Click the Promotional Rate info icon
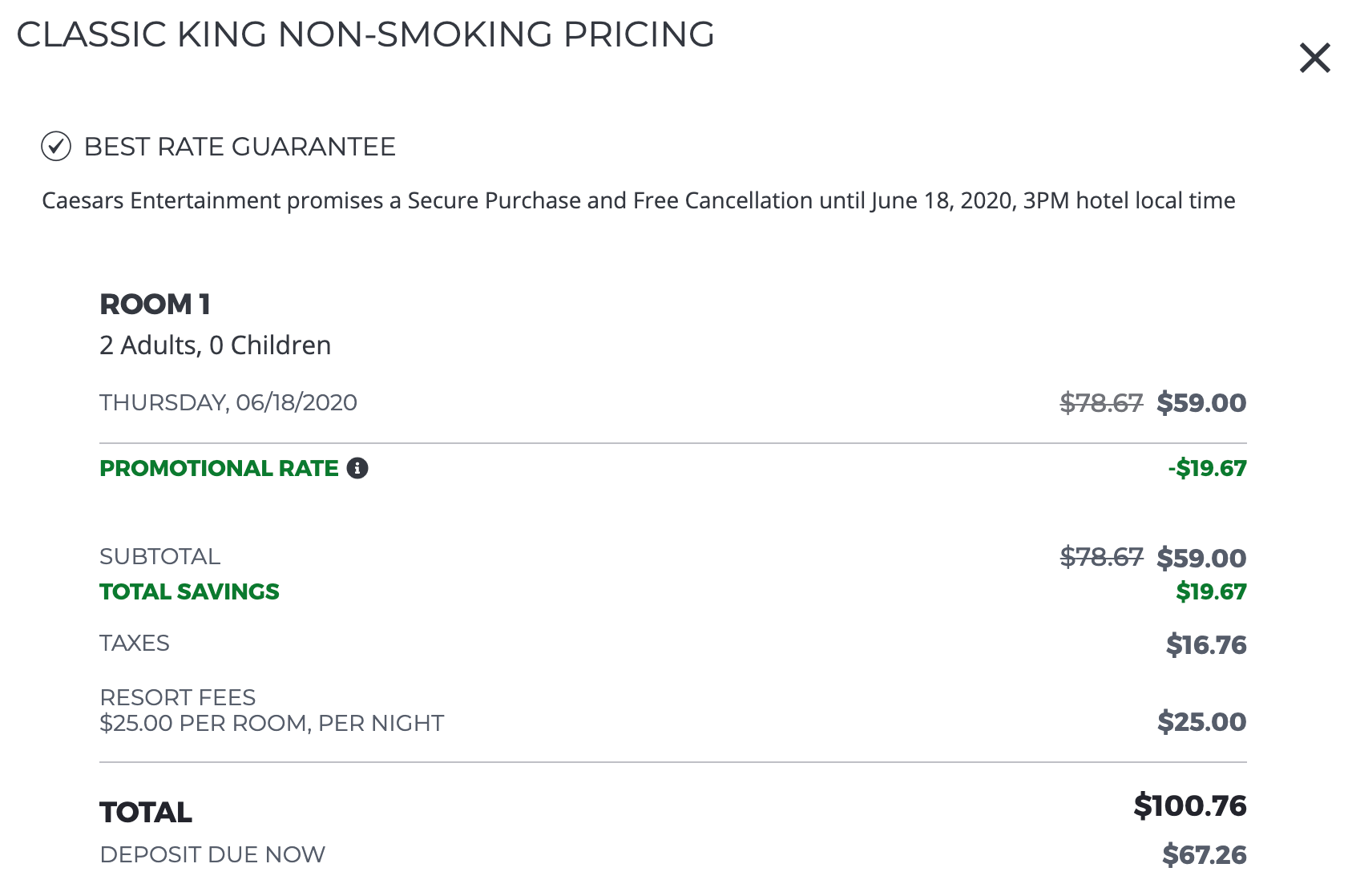1348x896 pixels. coord(357,468)
